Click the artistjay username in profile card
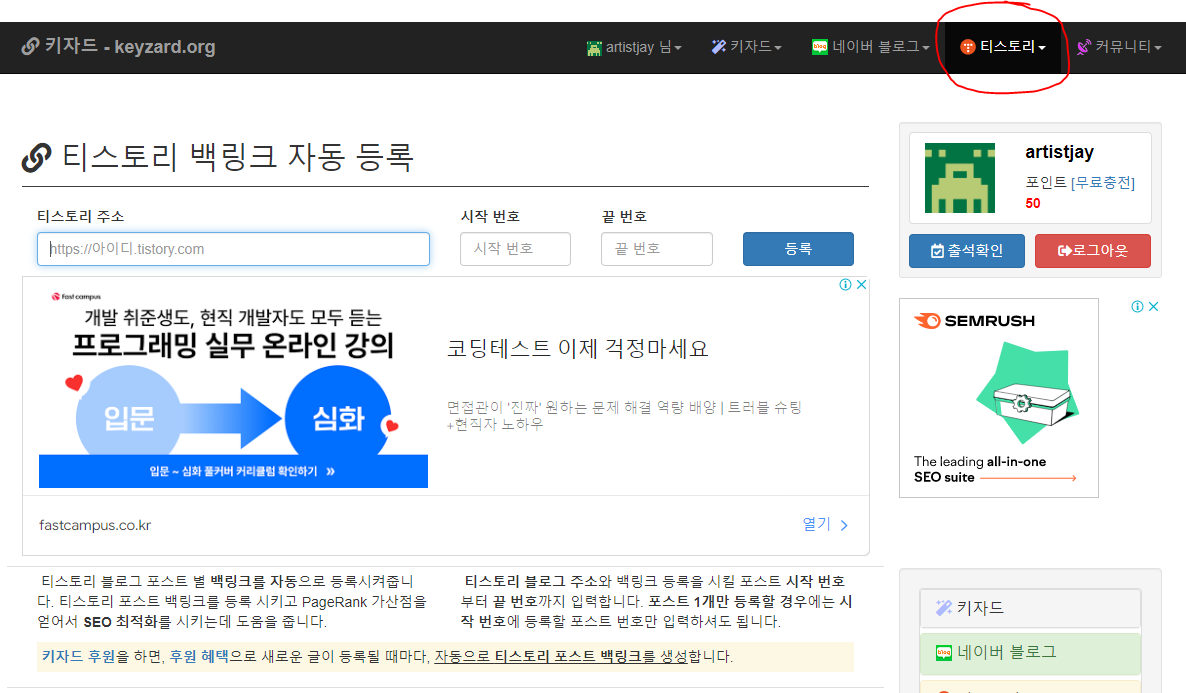 pyautogui.click(x=1059, y=152)
